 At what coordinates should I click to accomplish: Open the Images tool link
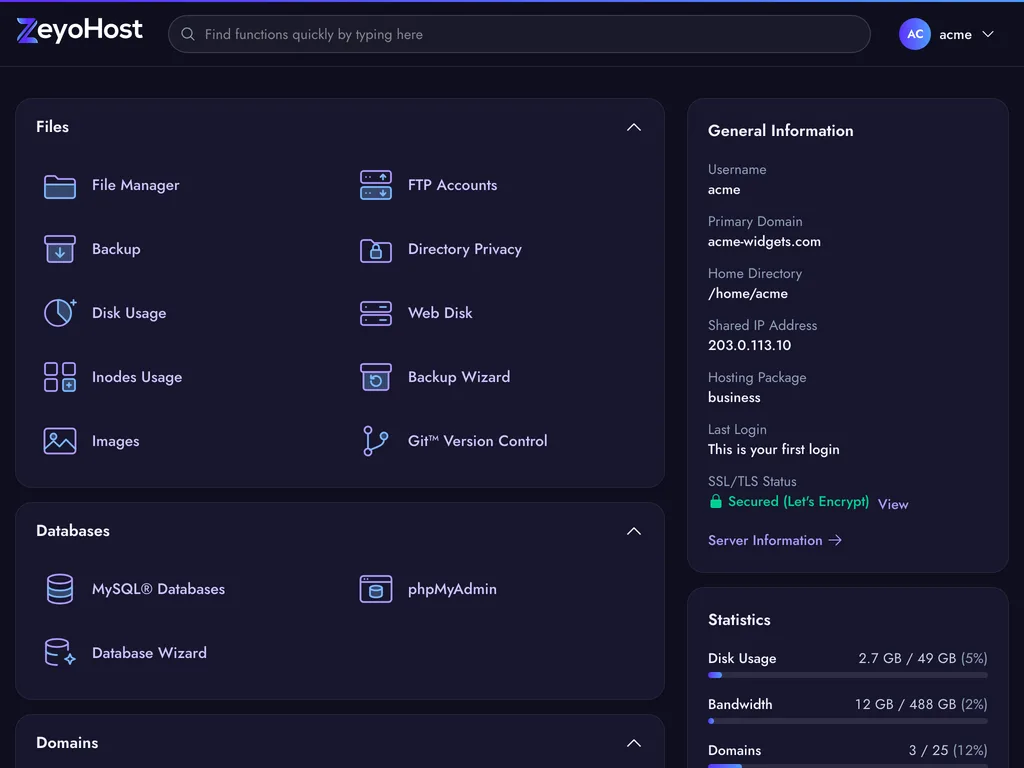[116, 441]
